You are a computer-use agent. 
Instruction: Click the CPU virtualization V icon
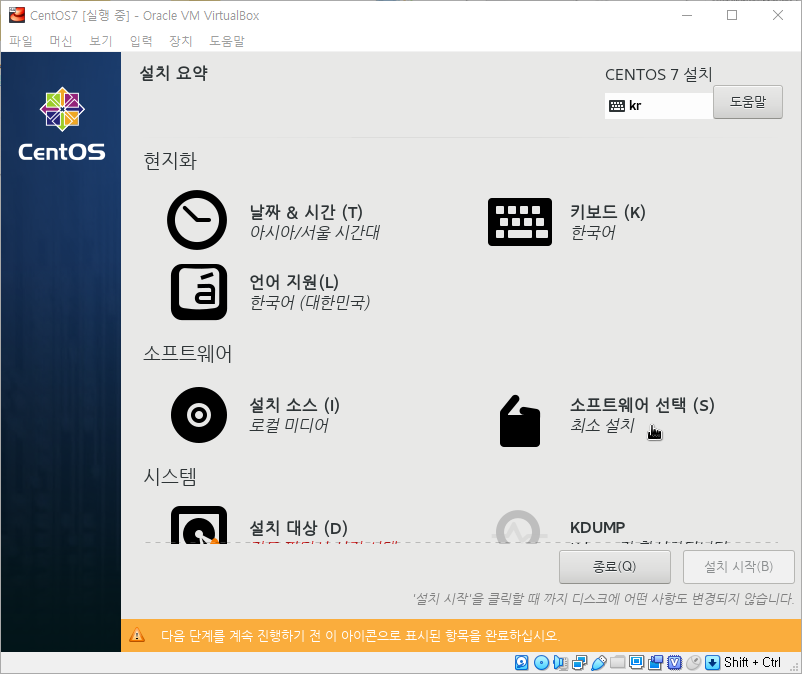tap(675, 663)
